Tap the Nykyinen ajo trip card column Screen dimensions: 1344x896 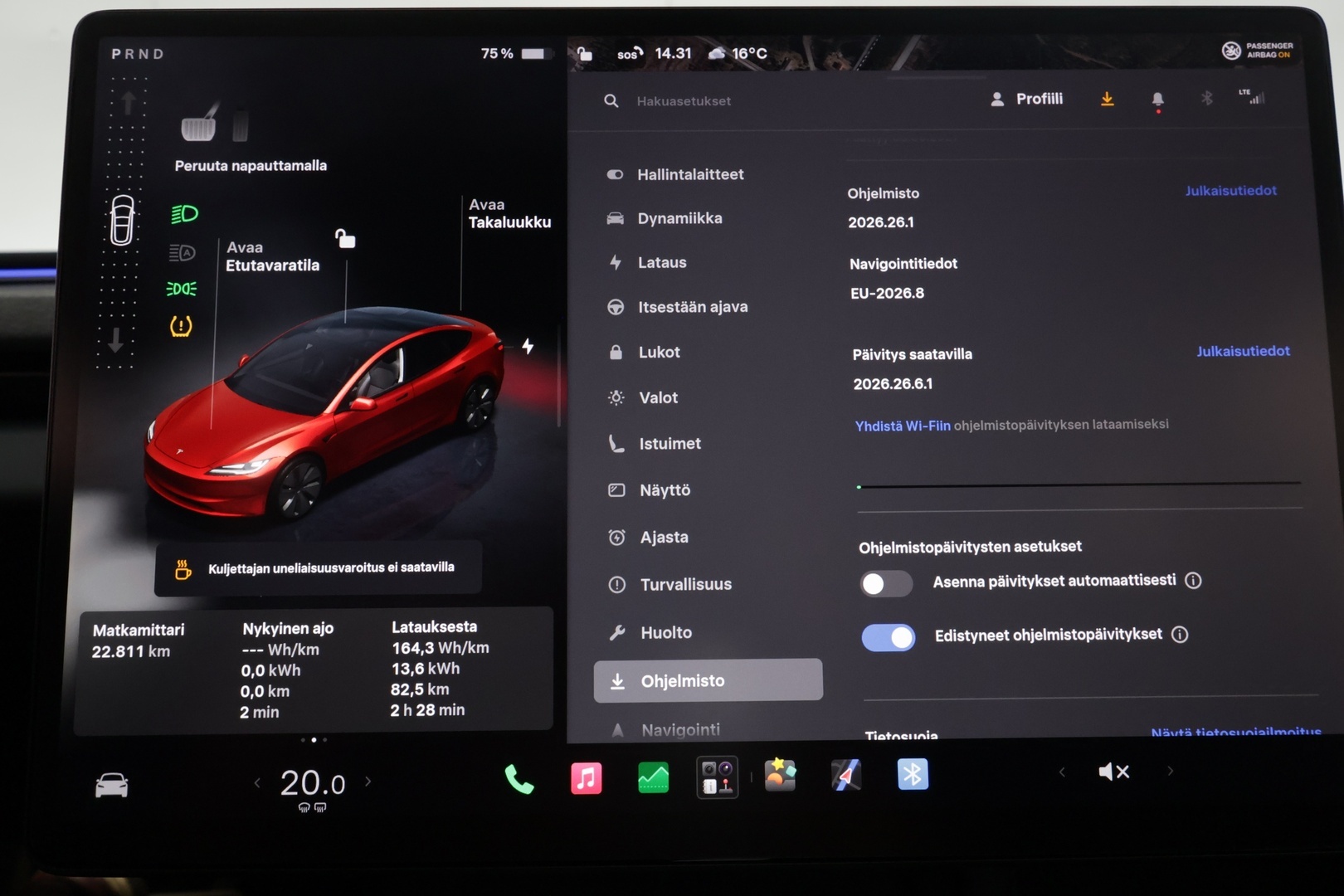(x=287, y=670)
